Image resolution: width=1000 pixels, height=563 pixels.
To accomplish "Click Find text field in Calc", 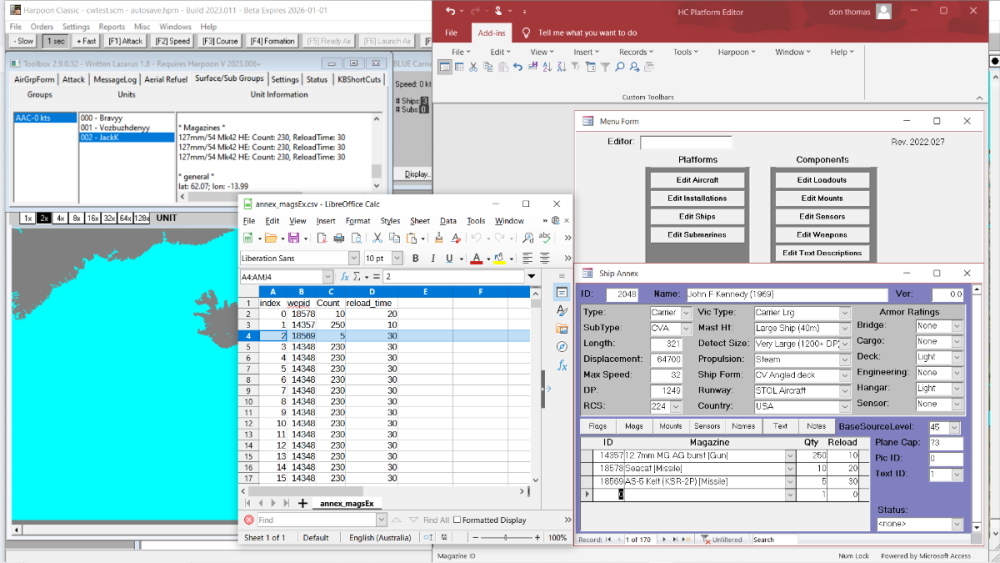I will pos(316,520).
